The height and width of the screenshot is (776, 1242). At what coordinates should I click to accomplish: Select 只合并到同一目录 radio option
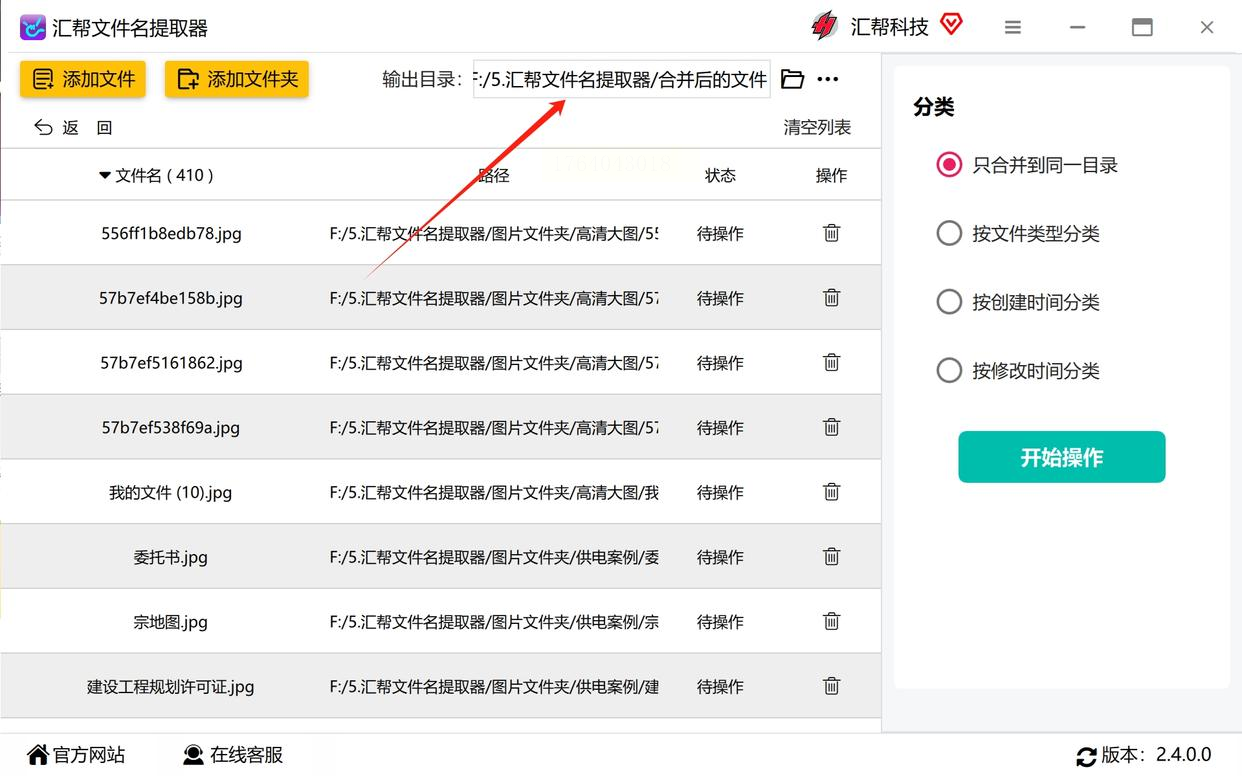[x=949, y=165]
